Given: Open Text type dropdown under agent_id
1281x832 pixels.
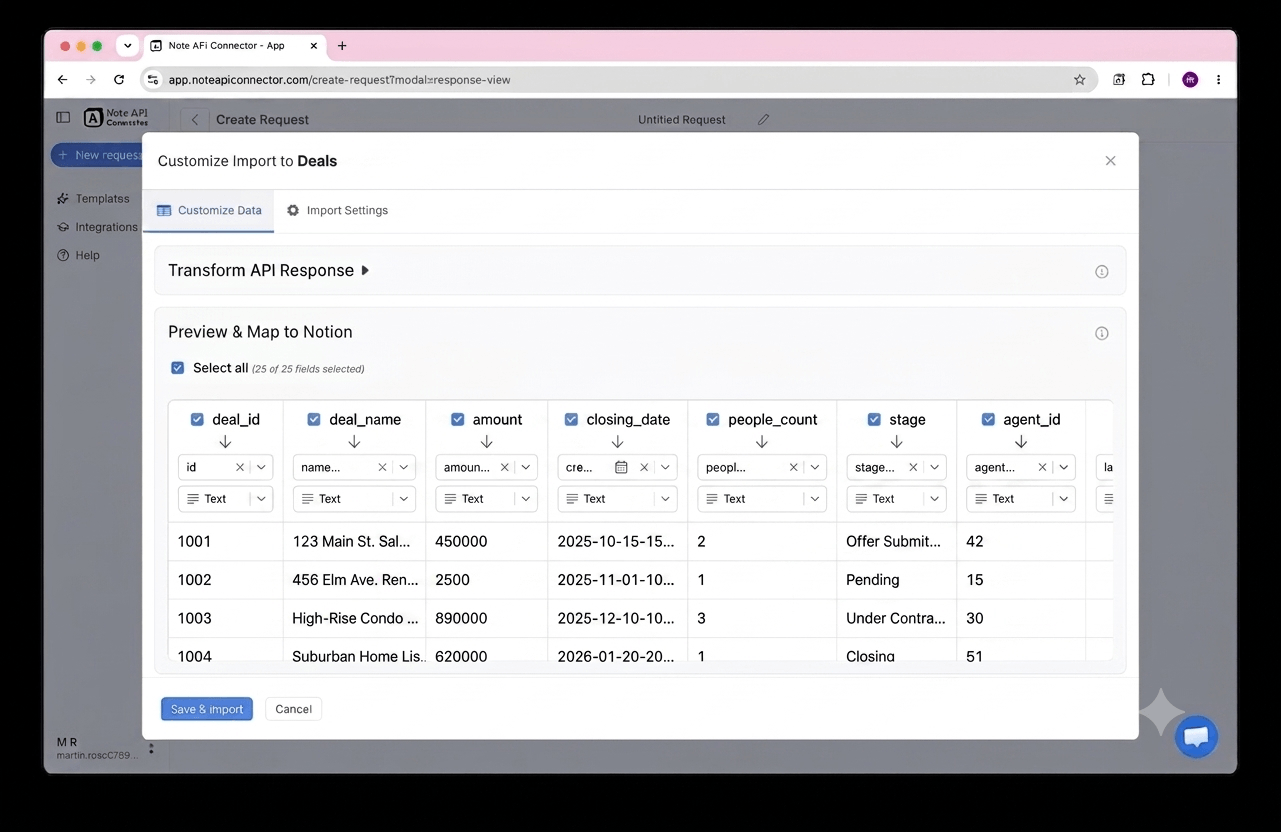Looking at the screenshot, I should click(x=1021, y=499).
